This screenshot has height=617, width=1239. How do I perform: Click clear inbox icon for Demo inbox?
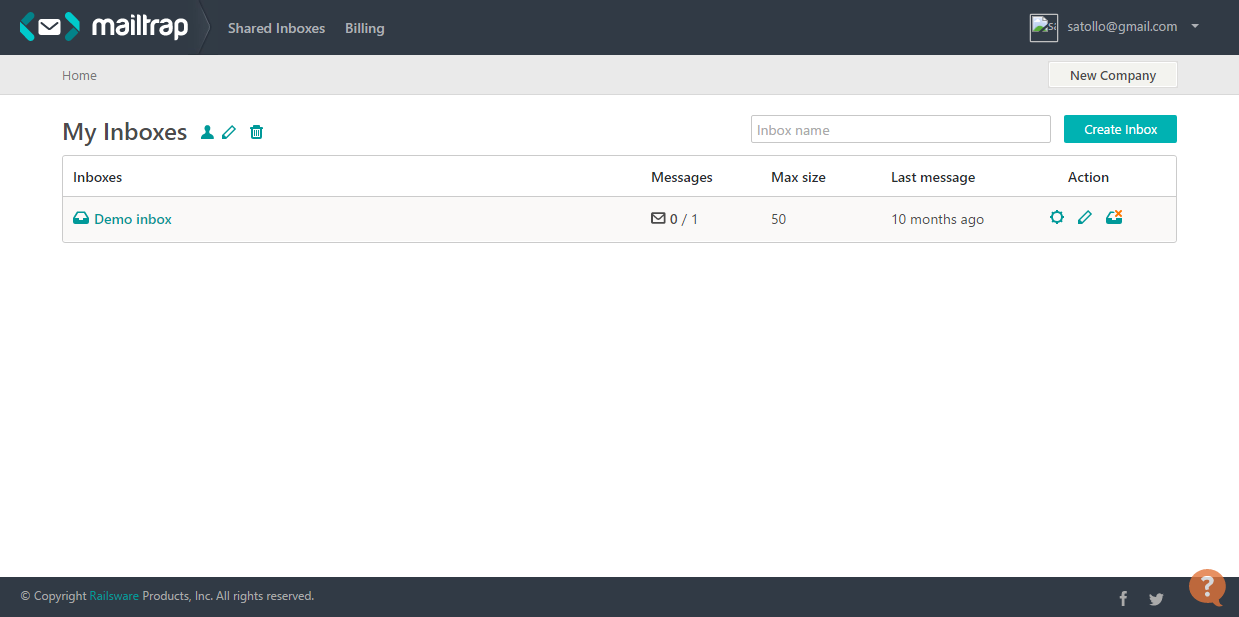coord(1114,216)
